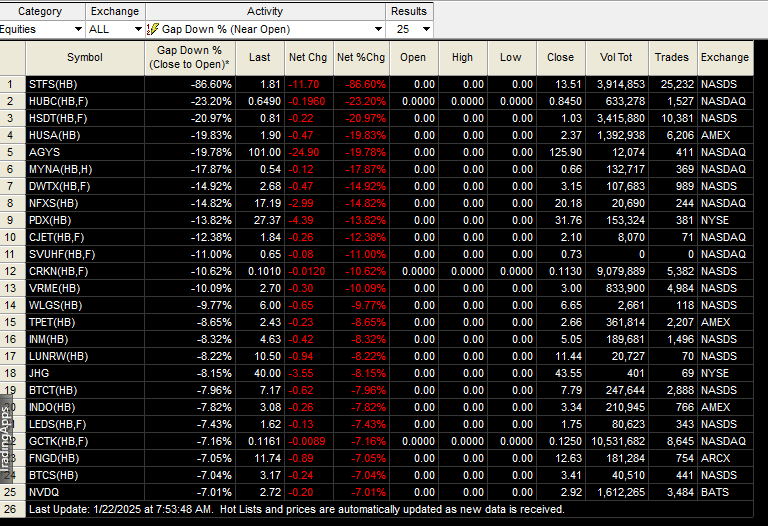Click the Symbol column header

85,58
